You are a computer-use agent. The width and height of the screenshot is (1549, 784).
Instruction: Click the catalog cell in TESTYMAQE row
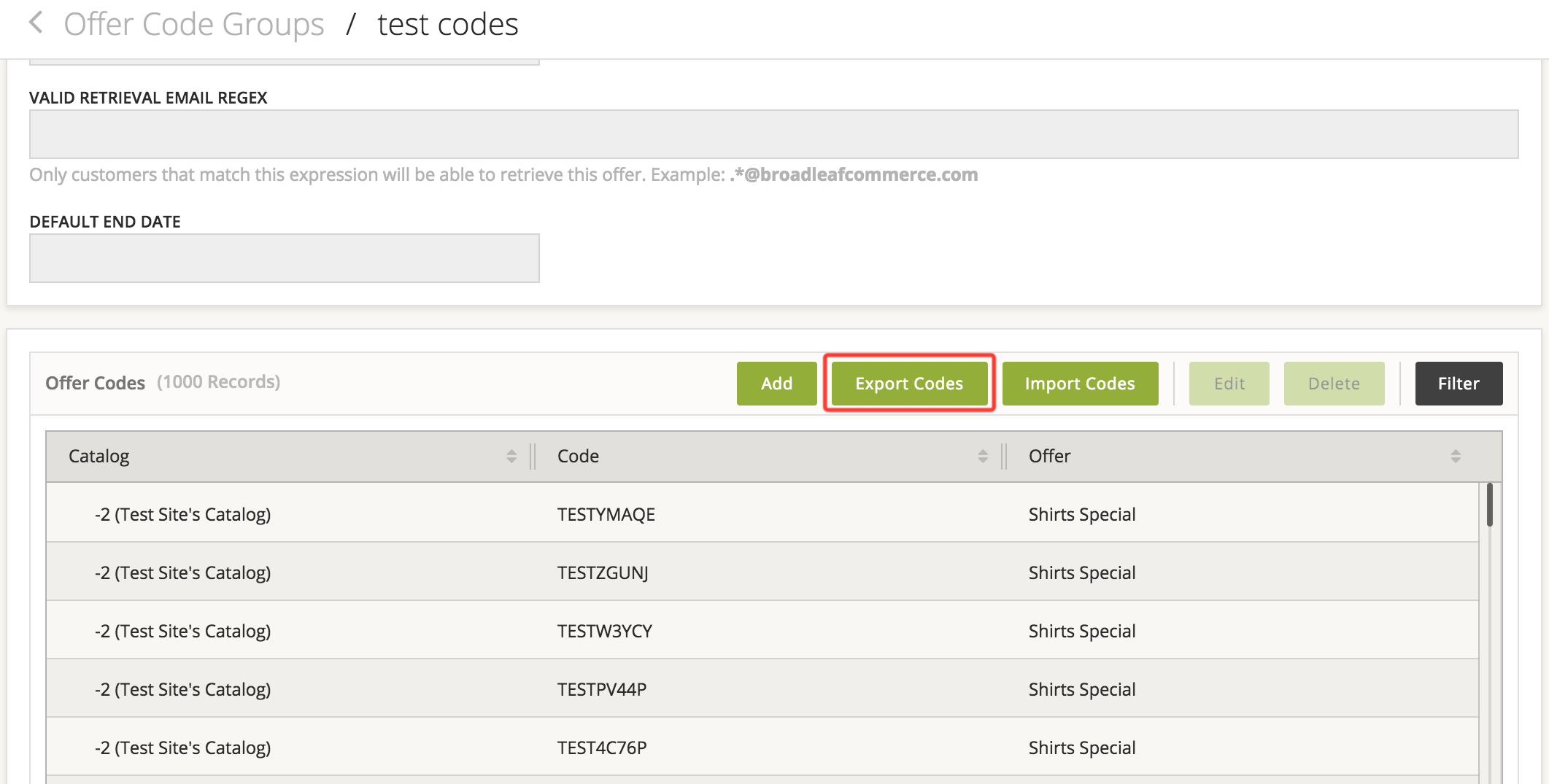point(182,514)
